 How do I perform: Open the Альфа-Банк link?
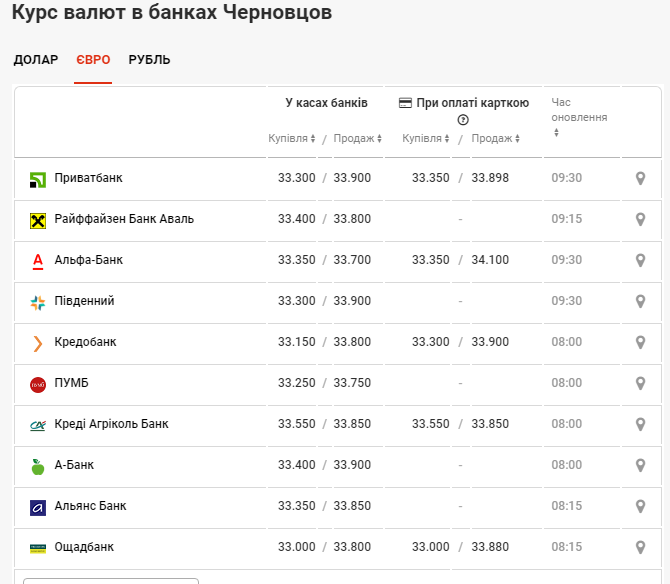point(89,260)
